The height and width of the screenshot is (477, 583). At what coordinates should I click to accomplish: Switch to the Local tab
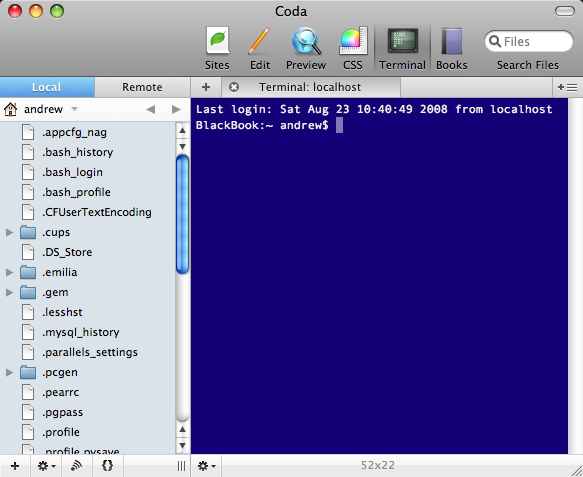[x=47, y=87]
